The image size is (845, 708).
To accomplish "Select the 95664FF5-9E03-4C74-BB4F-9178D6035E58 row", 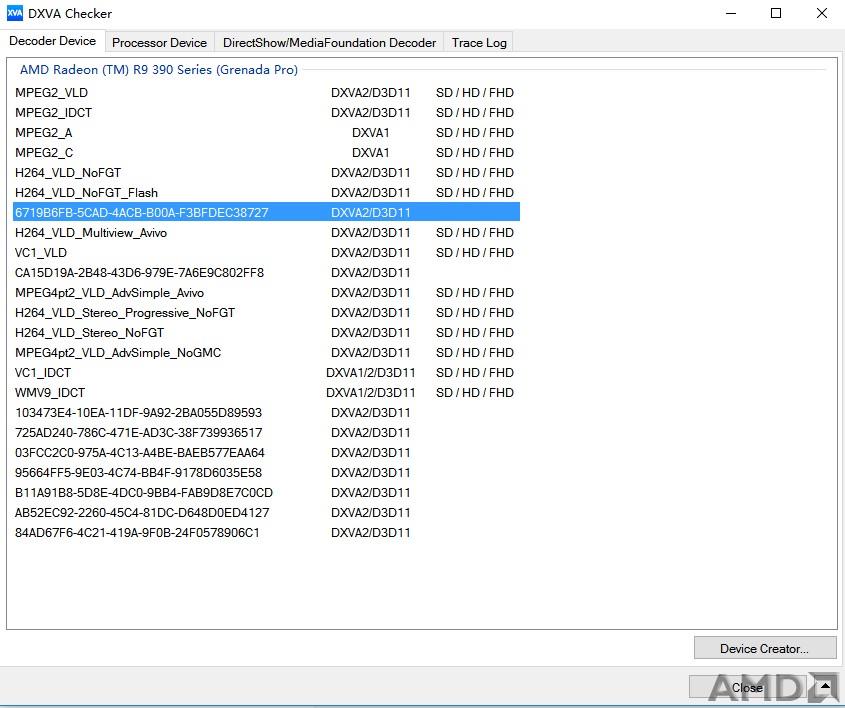I will (266, 473).
